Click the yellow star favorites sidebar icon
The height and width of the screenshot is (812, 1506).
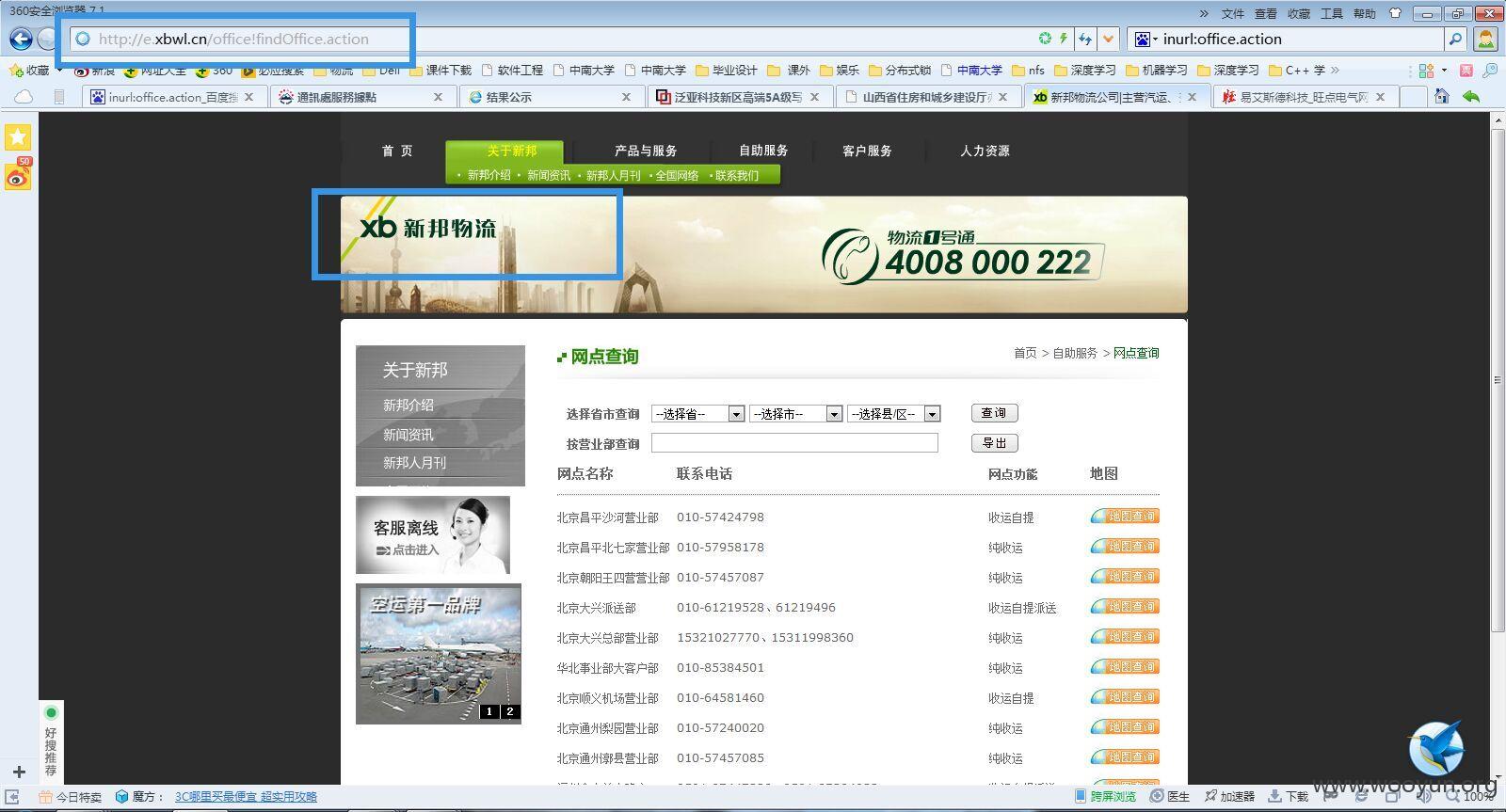[x=18, y=137]
